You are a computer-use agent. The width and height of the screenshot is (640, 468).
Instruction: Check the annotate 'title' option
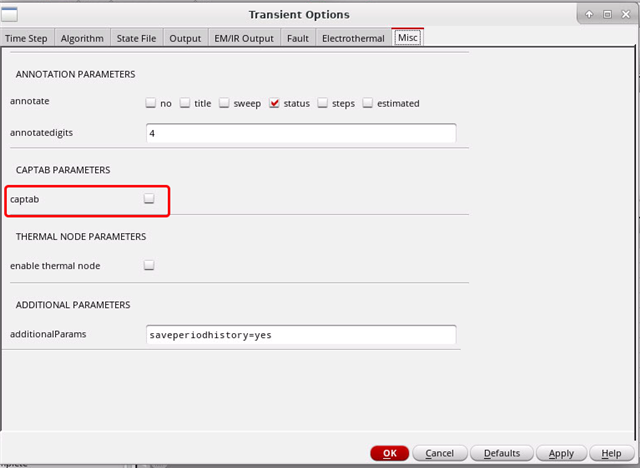[185, 103]
